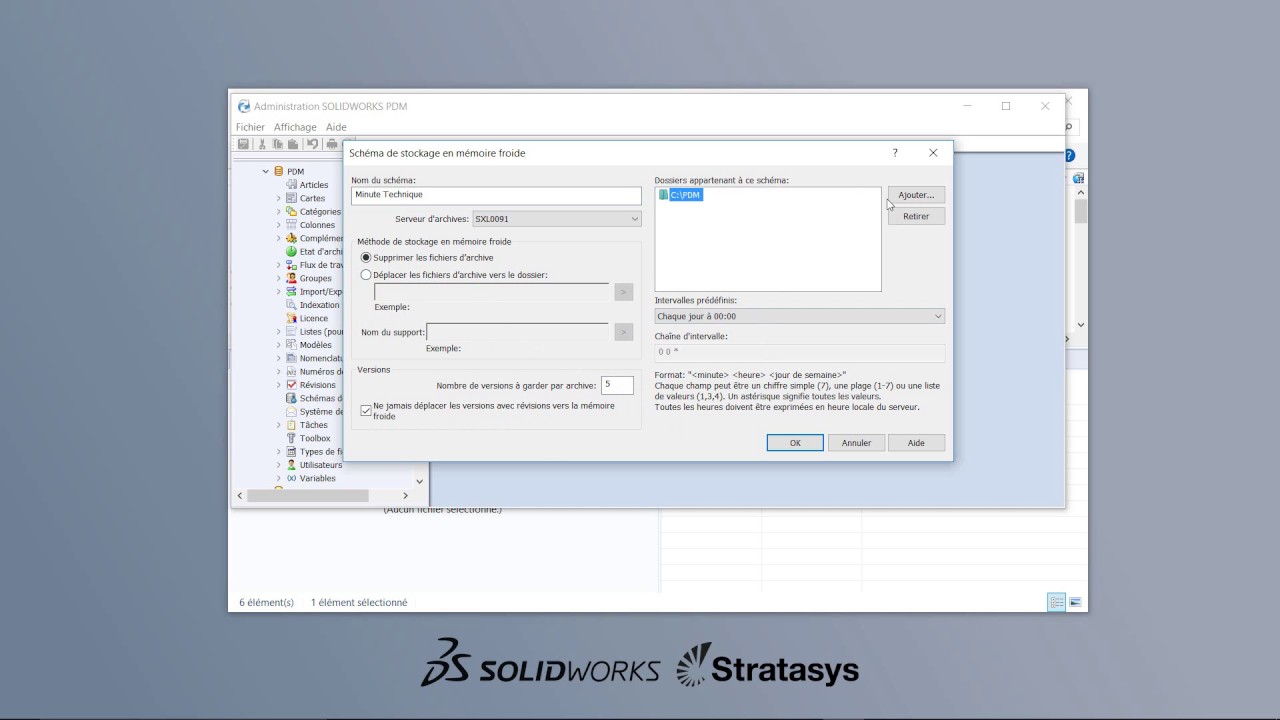Select the PDM vault database icon

point(279,171)
